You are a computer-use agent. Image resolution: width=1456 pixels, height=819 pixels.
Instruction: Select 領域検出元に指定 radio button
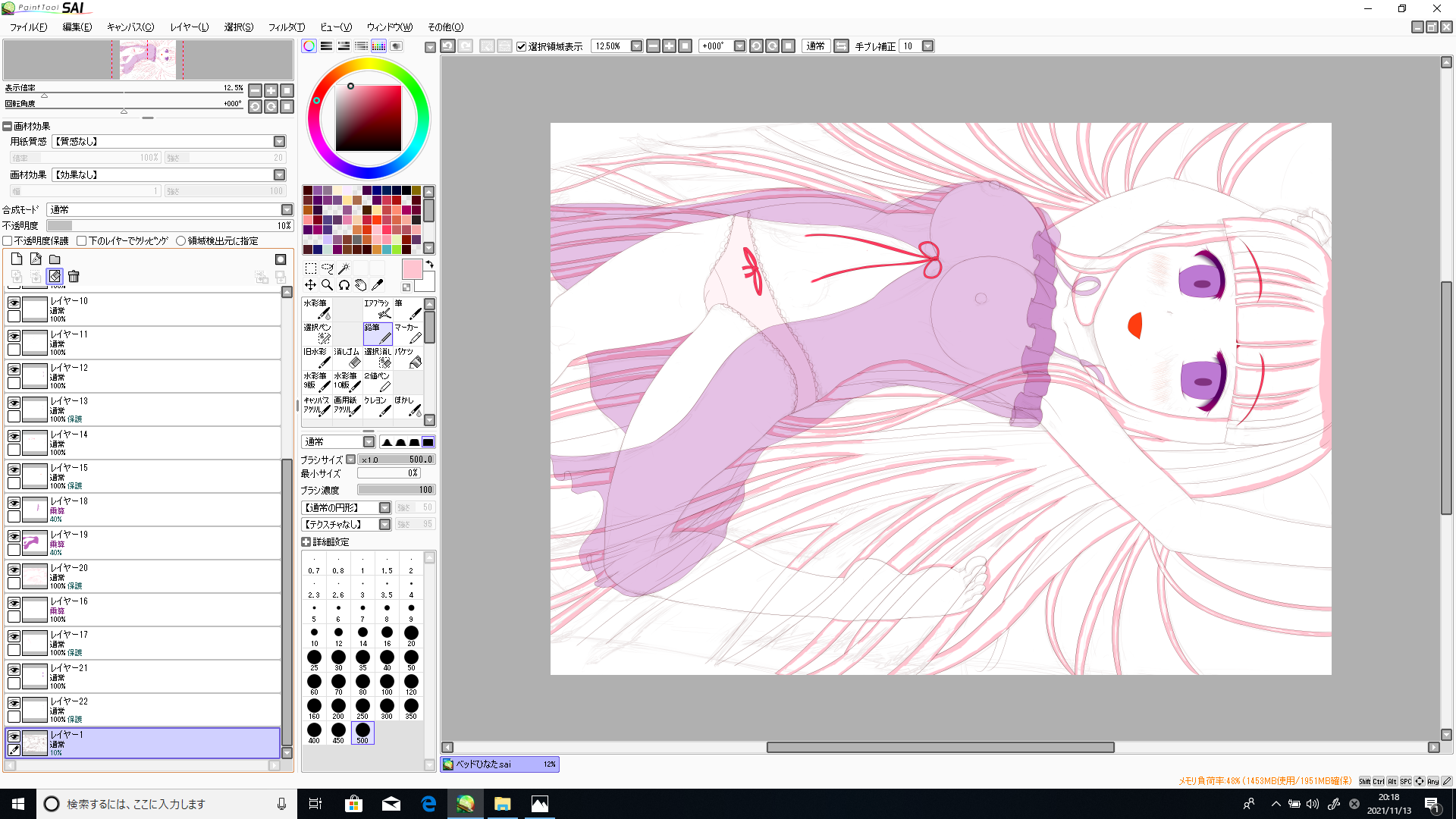(180, 241)
